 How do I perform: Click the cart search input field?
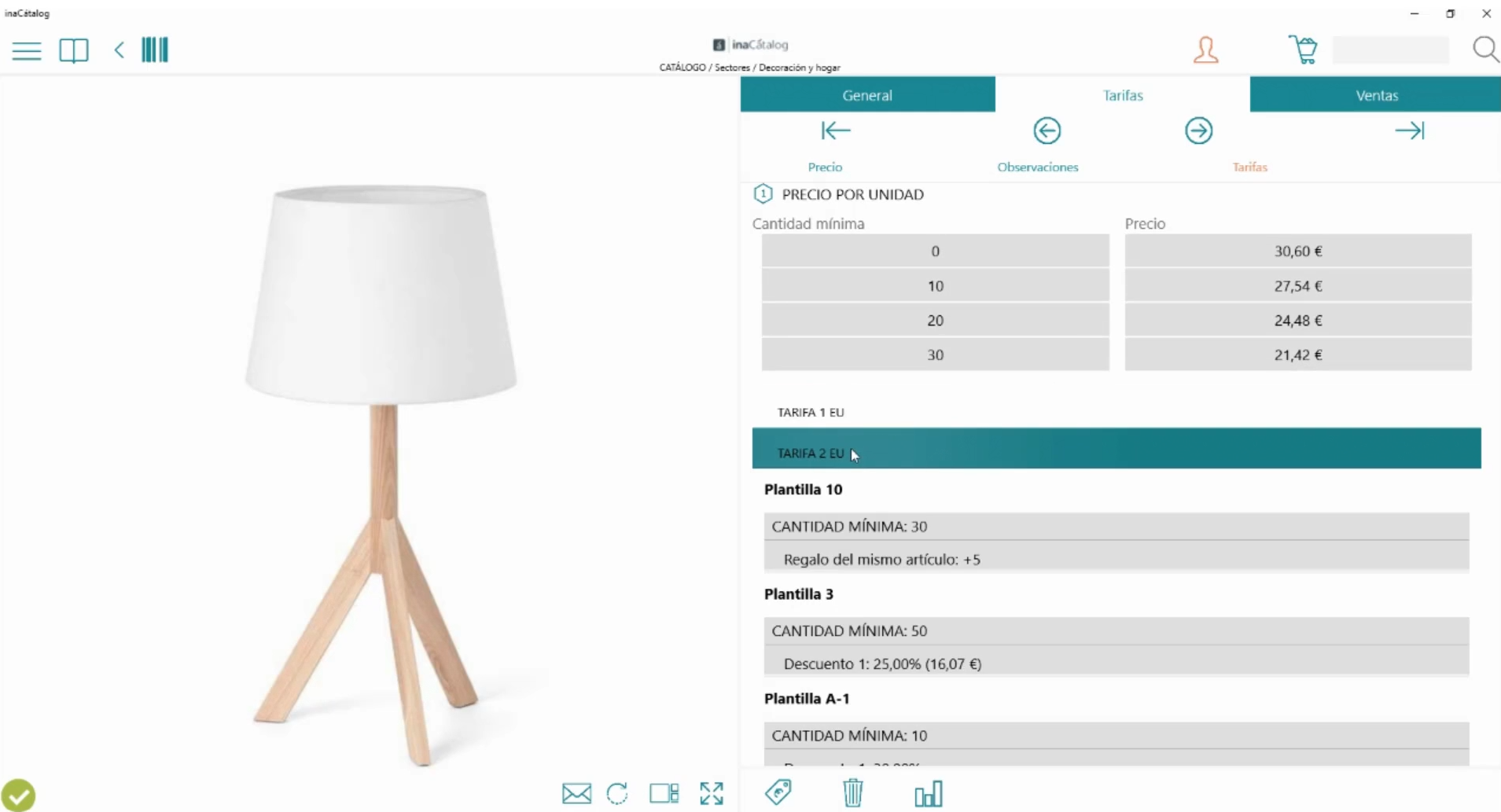(1391, 50)
